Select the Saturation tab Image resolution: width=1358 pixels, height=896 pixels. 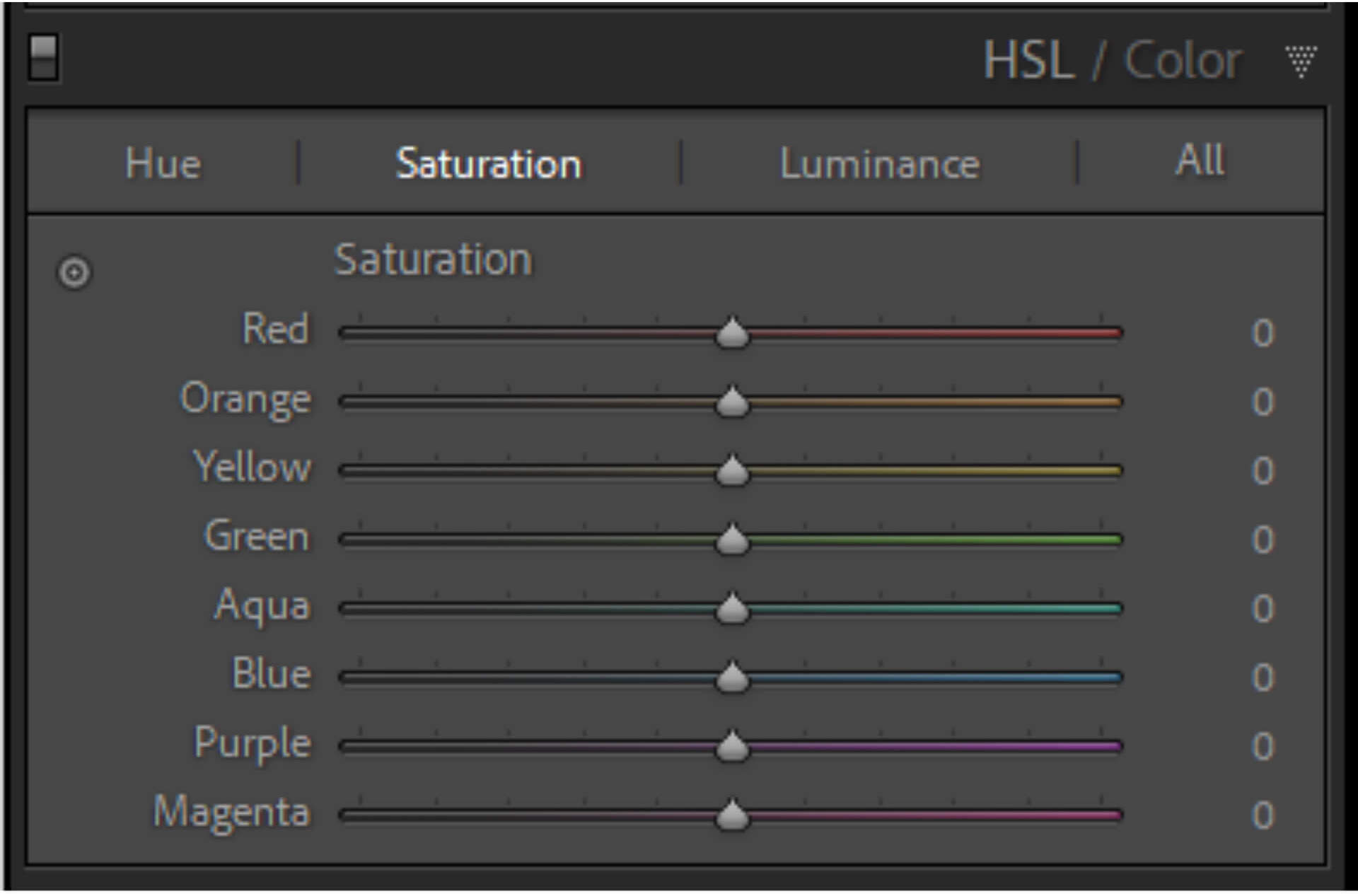pos(489,164)
